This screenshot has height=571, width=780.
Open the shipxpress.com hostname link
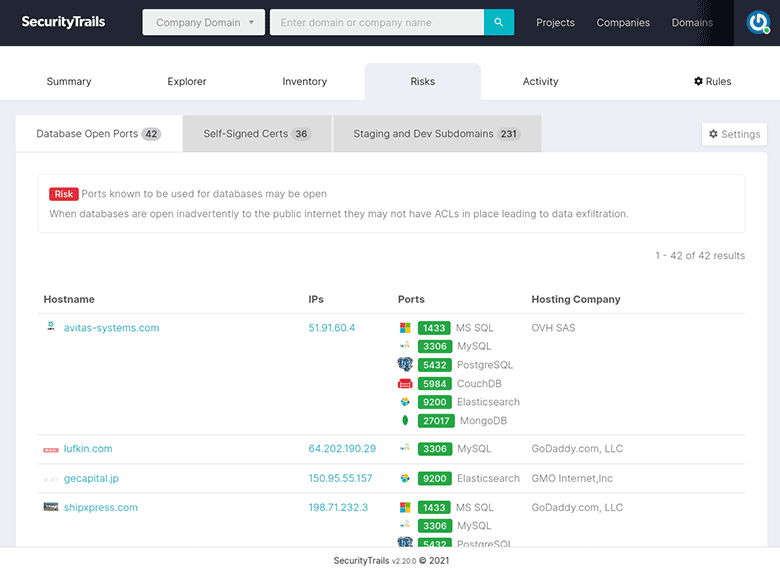click(101, 507)
